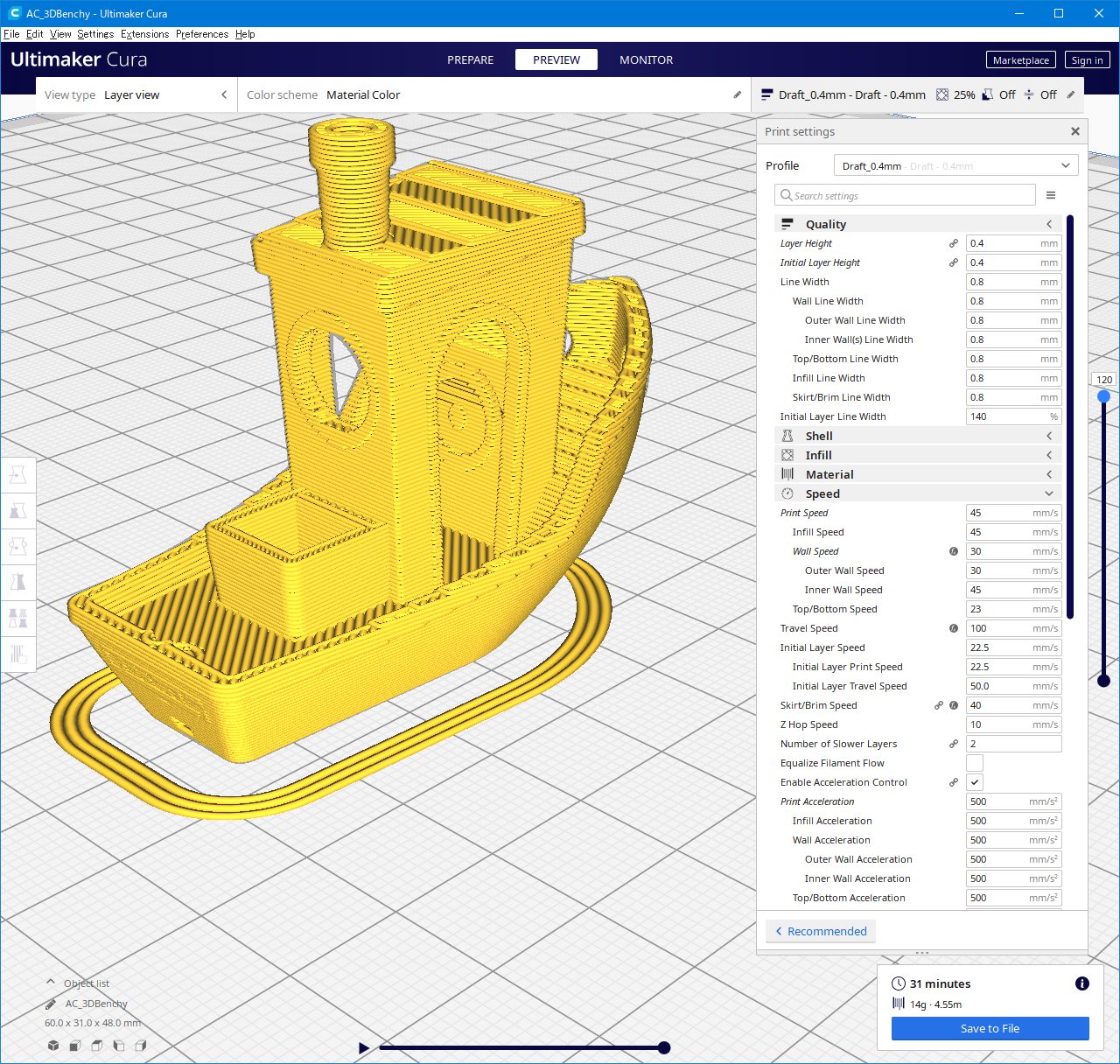Screen dimensions: 1120x1064
Task: Switch to right side camera view cube
Action: tap(141, 1046)
